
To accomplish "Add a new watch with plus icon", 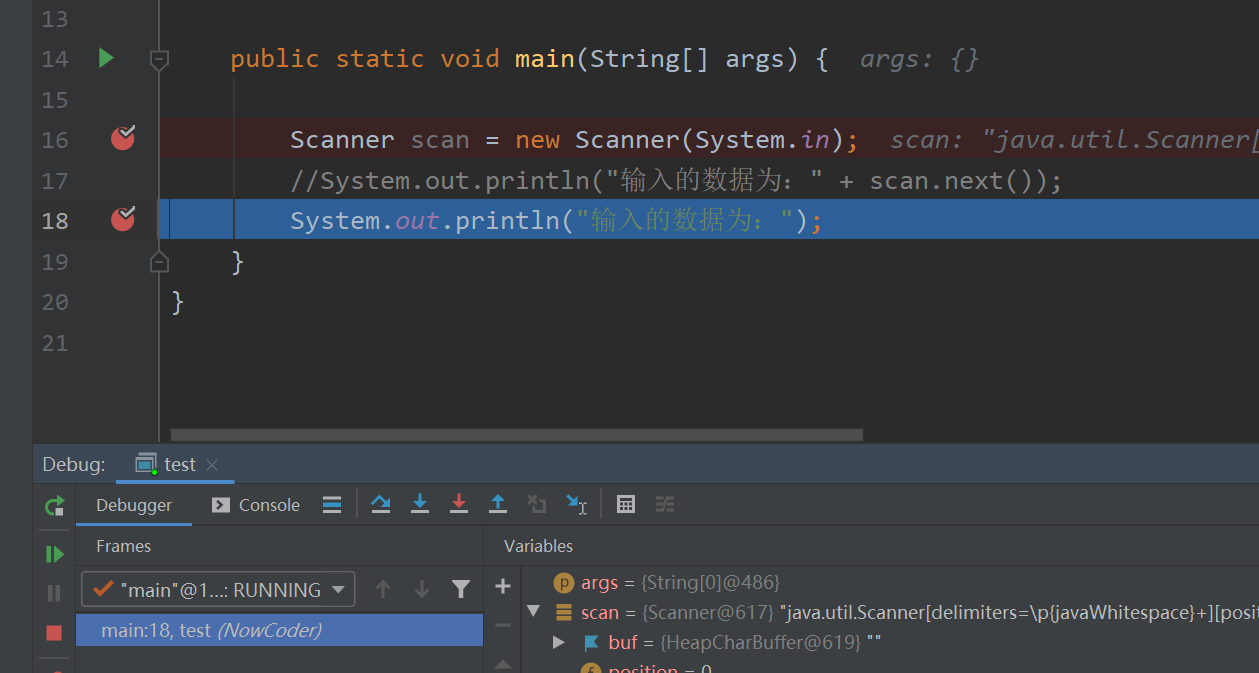I will click(503, 587).
